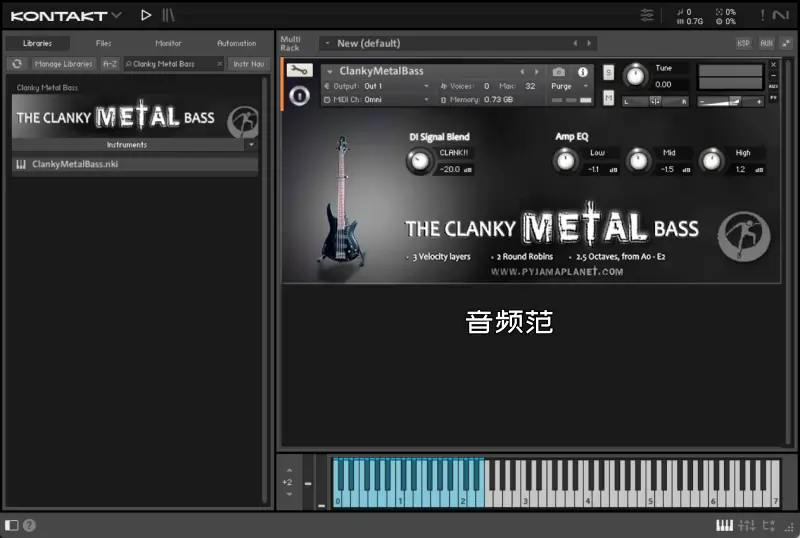Open the Instruments dropdown arrow in library
The width and height of the screenshot is (800, 538).
(x=252, y=144)
